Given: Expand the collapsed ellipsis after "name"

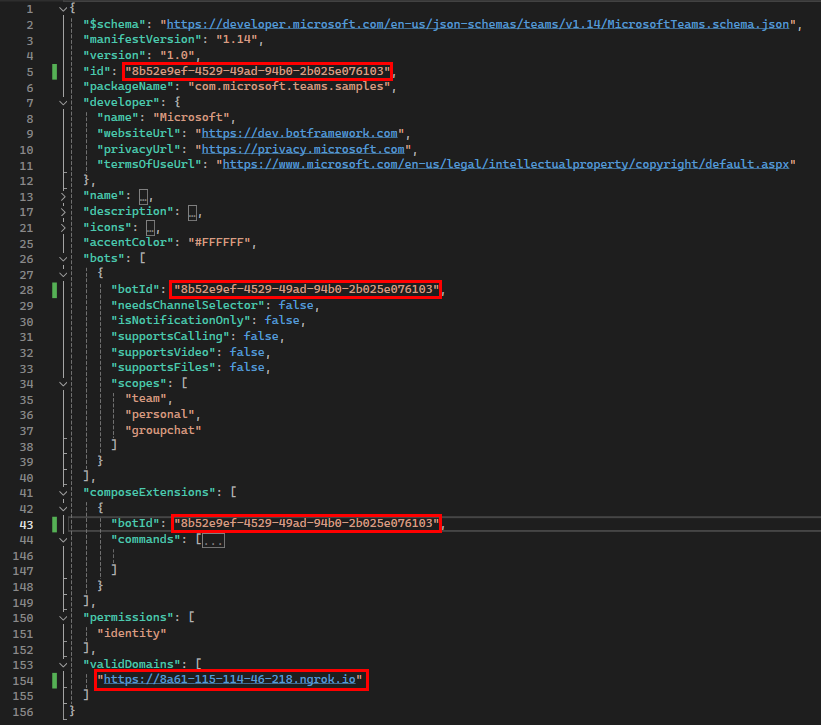Looking at the screenshot, I should (x=143, y=197).
